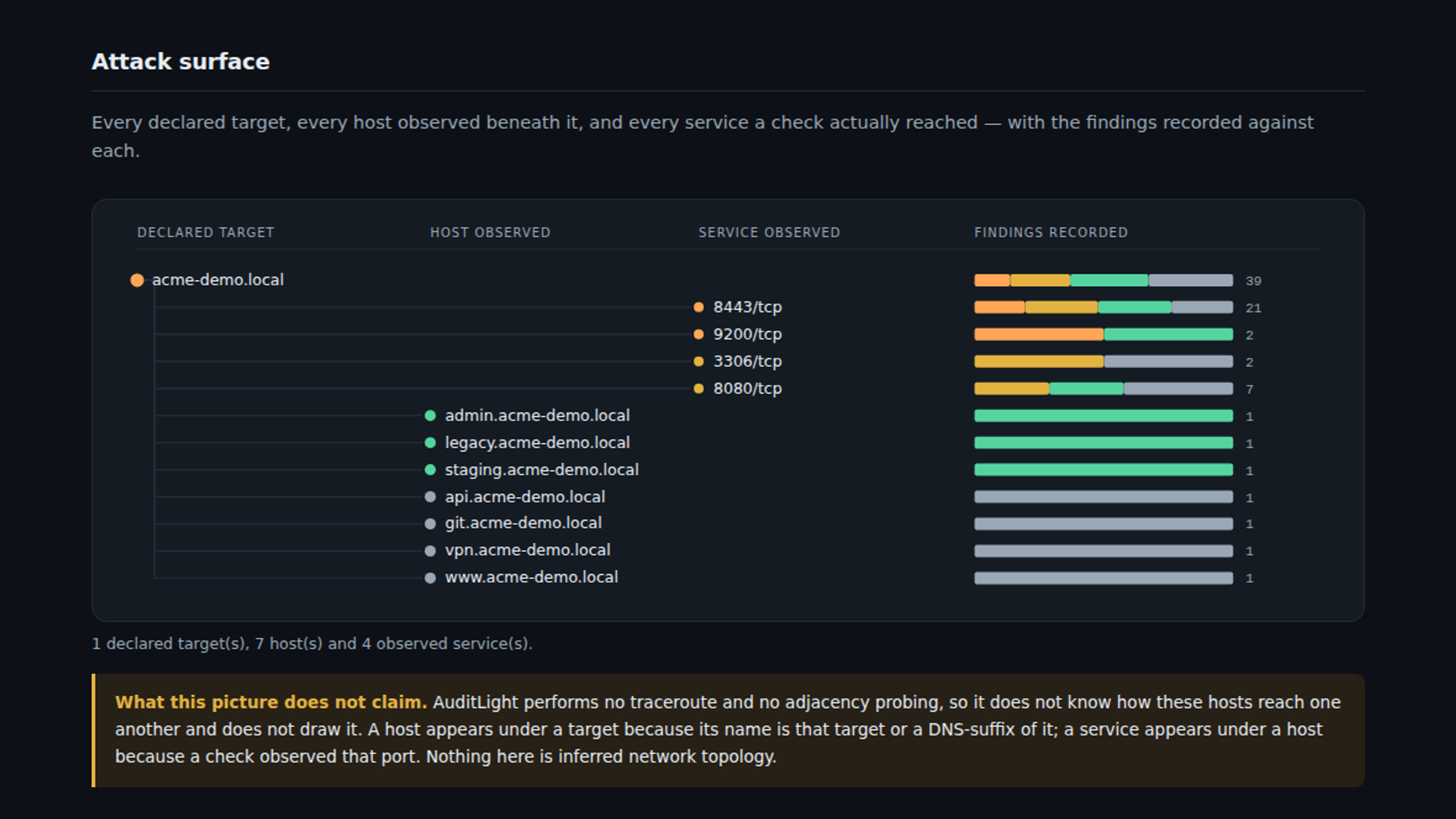Screen dimensions: 1456x819
Task: Click the 8443/tcp service label
Action: point(748,307)
